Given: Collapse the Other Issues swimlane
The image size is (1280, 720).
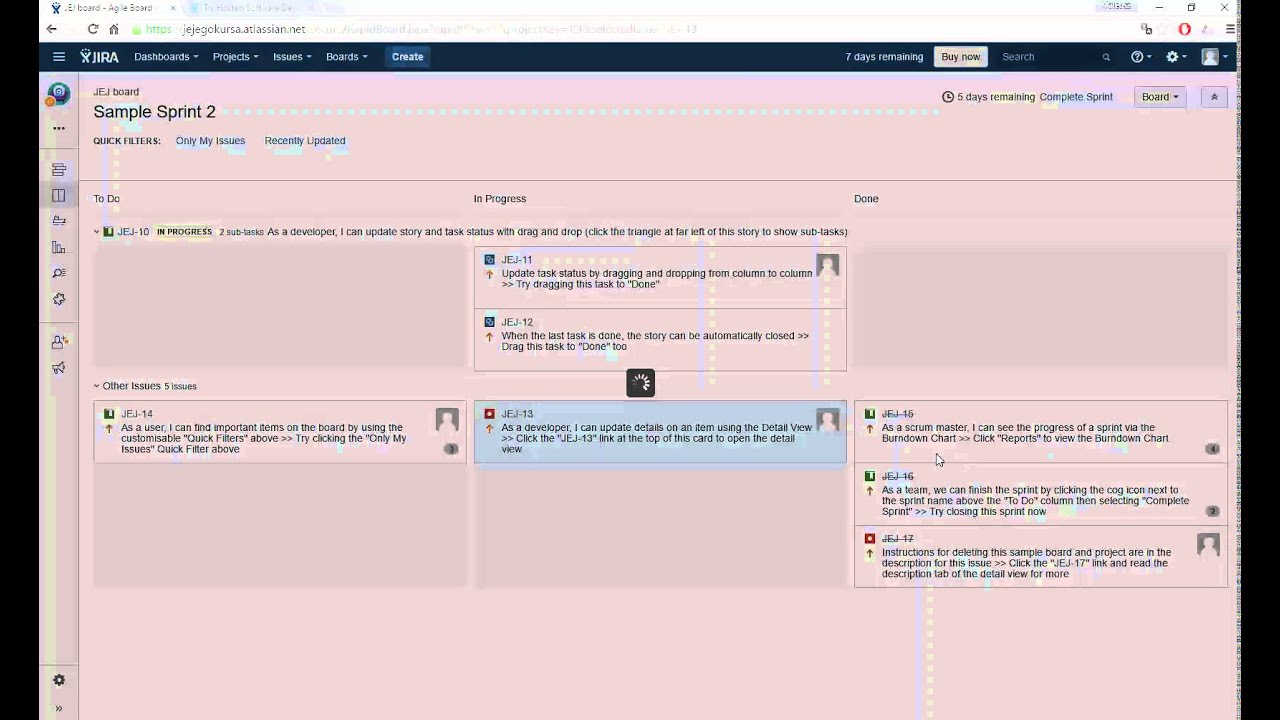Looking at the screenshot, I should pos(97,386).
